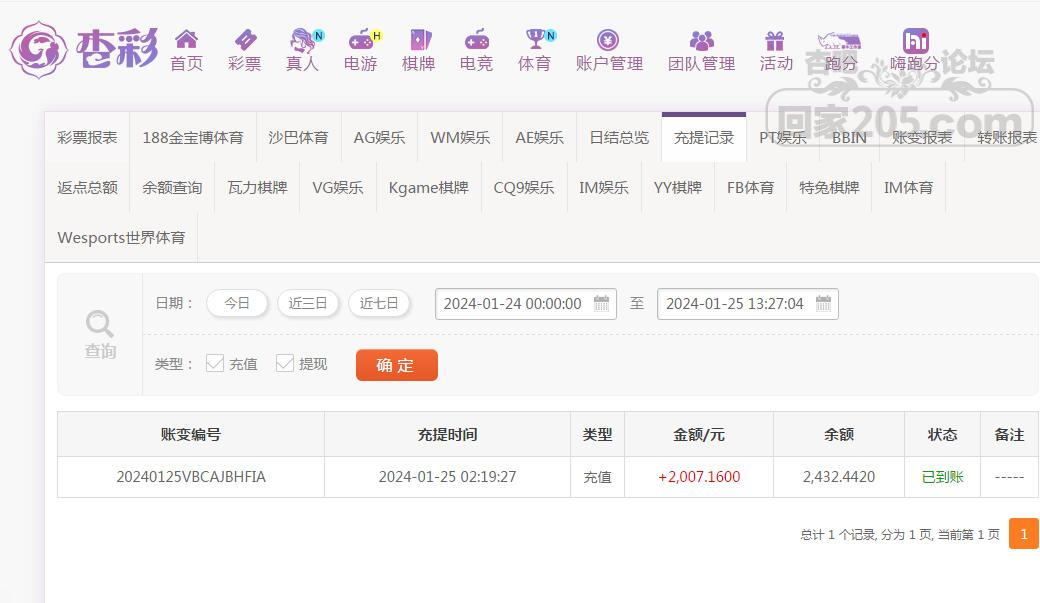The width and height of the screenshot is (1040, 603).
Task: Click the home (首页) house icon
Action: pos(186,40)
